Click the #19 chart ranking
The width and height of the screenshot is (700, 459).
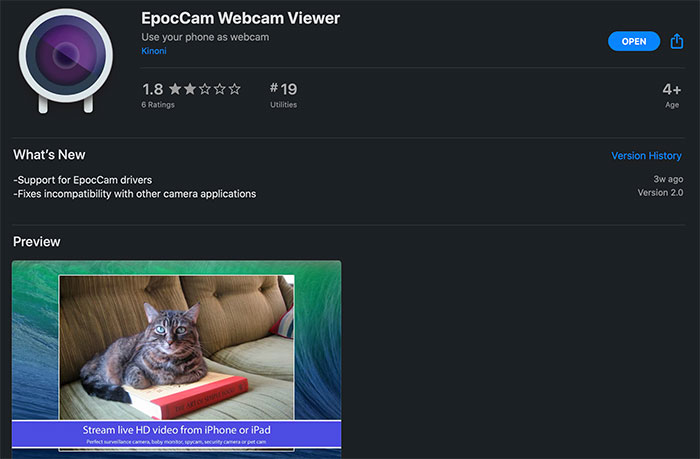[x=283, y=89]
